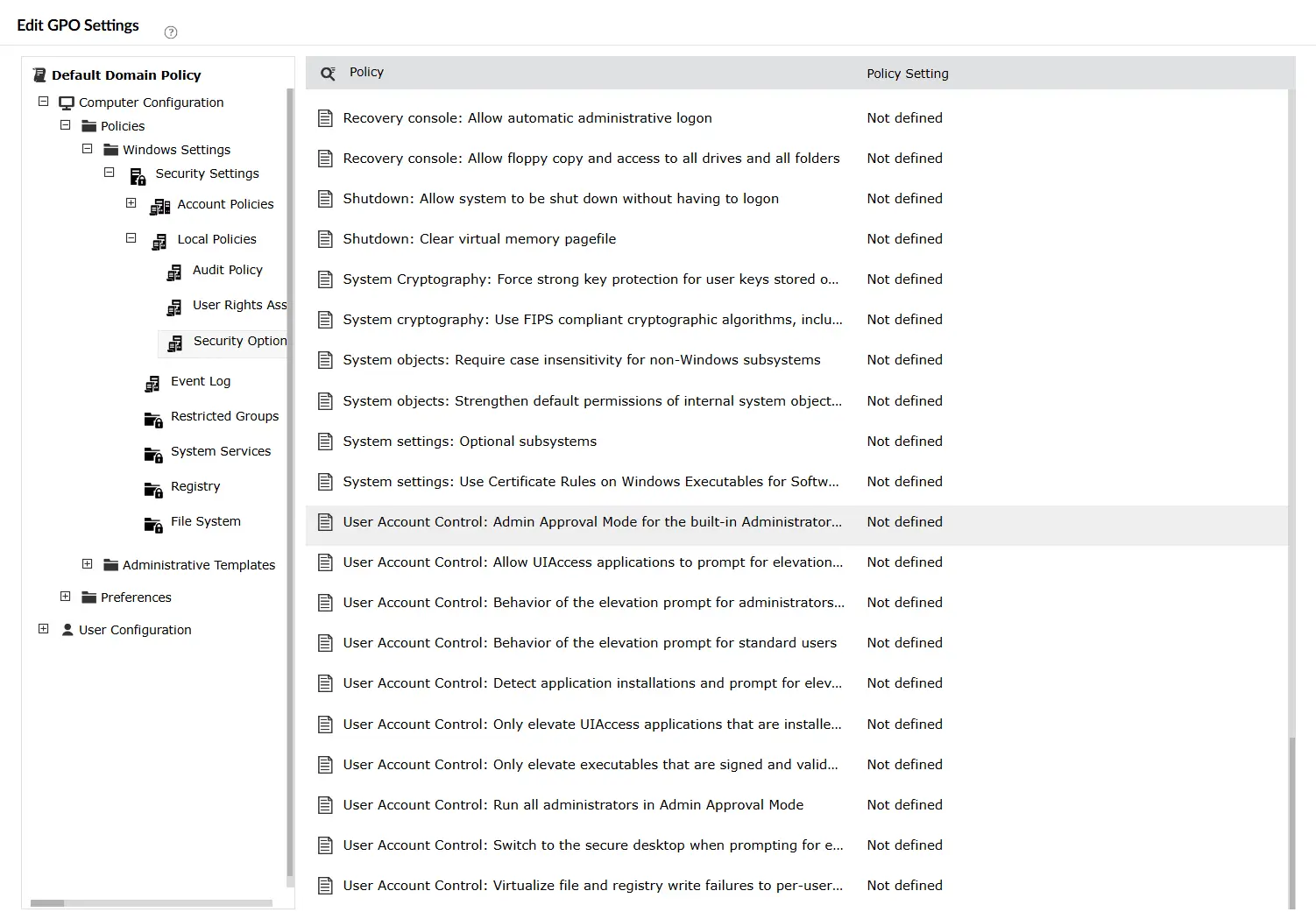Open the Registry tree item
Image resolution: width=1316 pixels, height=912 pixels.
(x=195, y=486)
